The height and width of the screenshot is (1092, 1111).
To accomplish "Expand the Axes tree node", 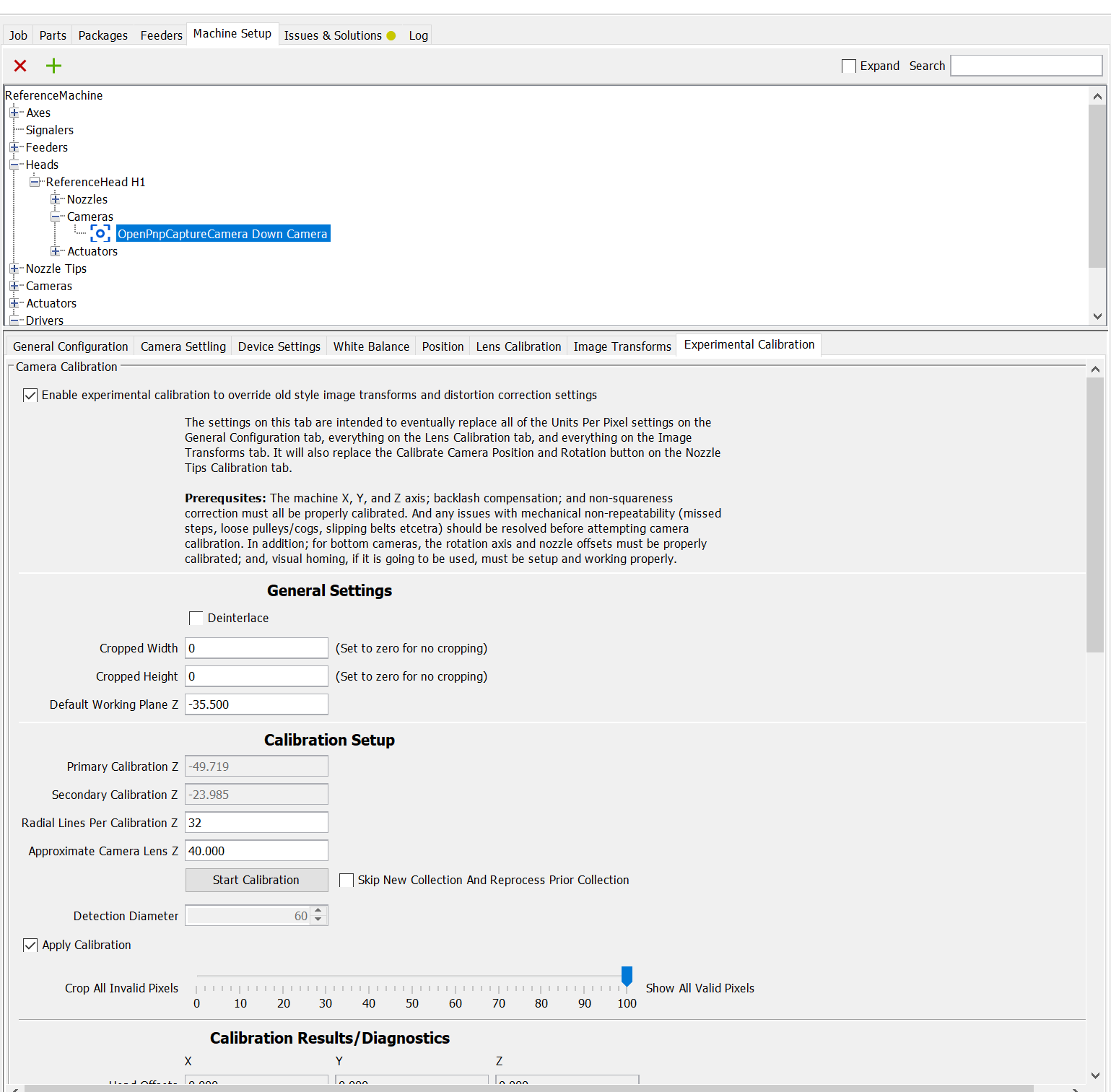I will (x=15, y=113).
